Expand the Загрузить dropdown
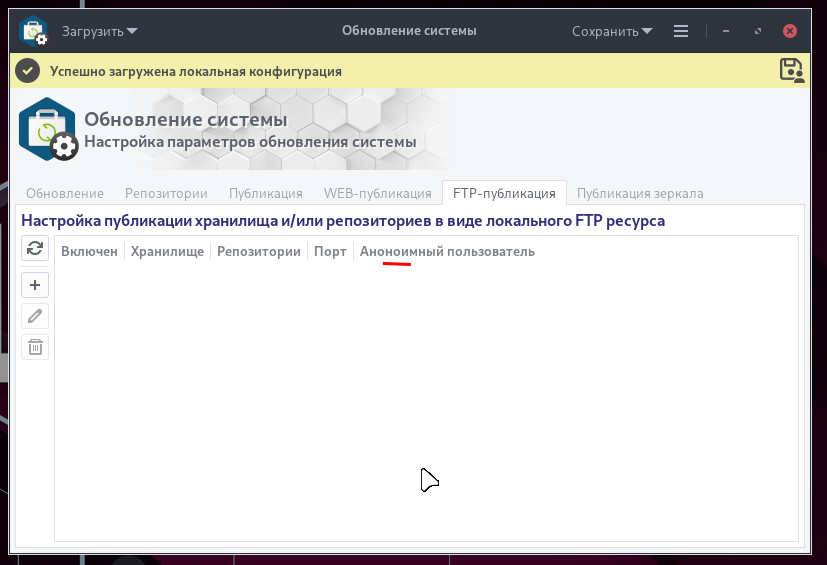Image resolution: width=827 pixels, height=565 pixels. [100, 31]
